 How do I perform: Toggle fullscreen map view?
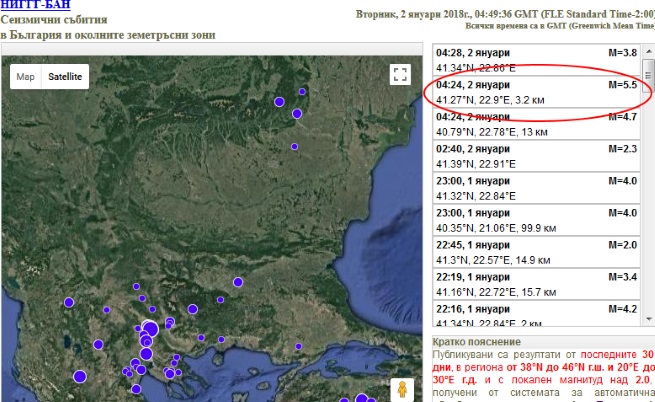[400, 74]
